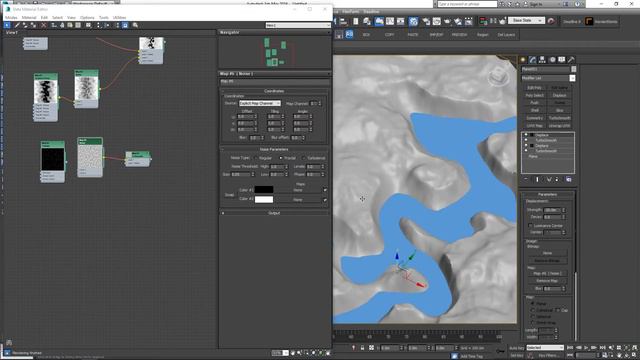Click ViewCube in viewport corner
Image resolution: width=640 pixels, height=360 pixels.
pos(498,76)
